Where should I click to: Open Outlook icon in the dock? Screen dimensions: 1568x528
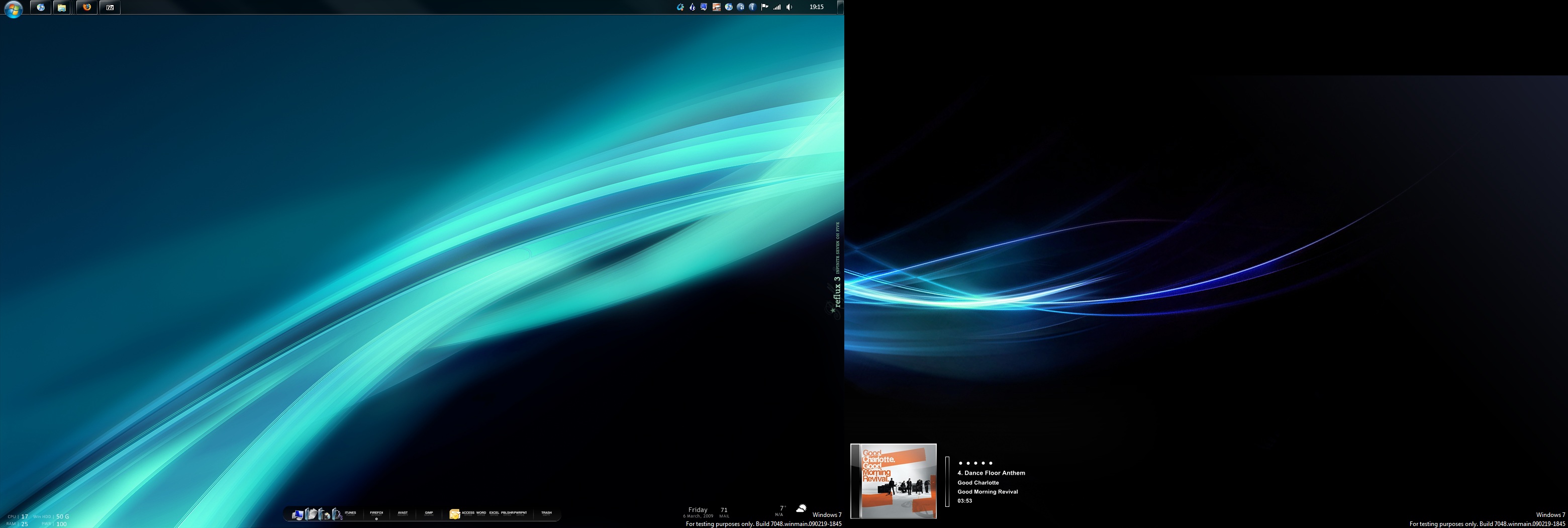[454, 514]
